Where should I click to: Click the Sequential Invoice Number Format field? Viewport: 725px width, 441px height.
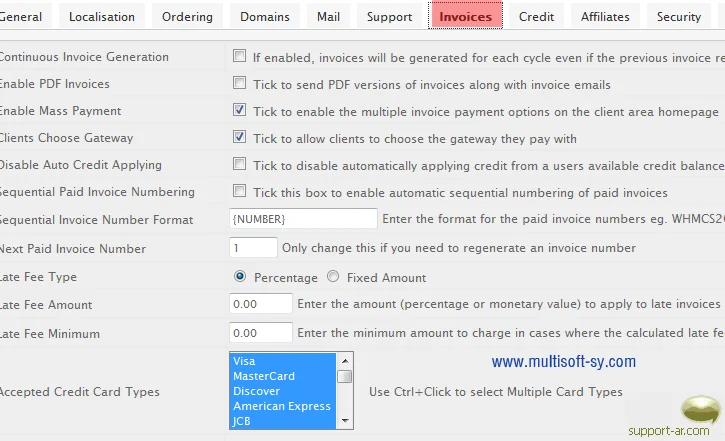302,219
